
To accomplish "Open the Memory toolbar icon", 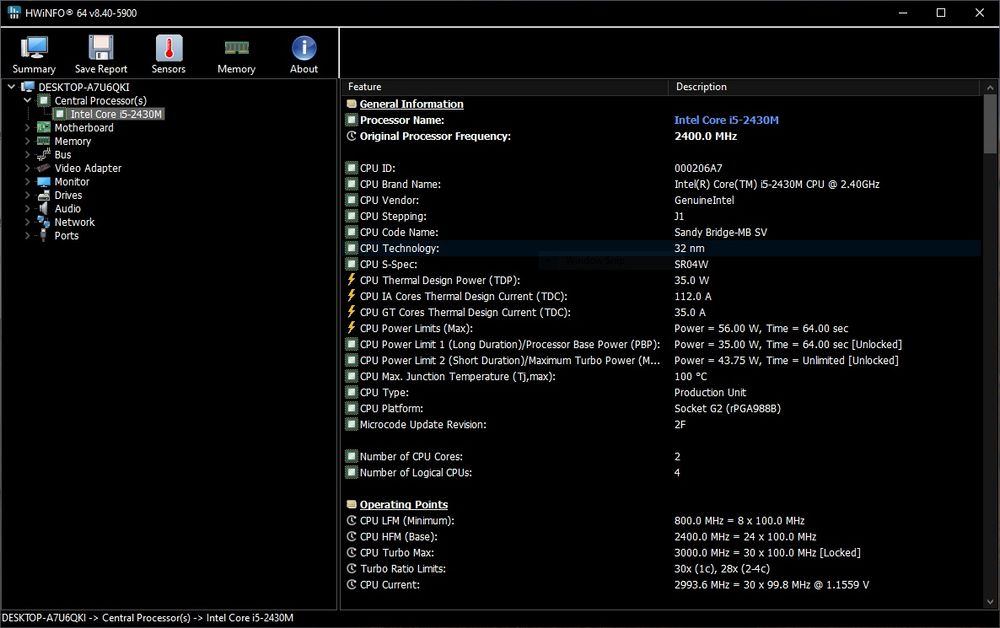I will click(x=236, y=48).
